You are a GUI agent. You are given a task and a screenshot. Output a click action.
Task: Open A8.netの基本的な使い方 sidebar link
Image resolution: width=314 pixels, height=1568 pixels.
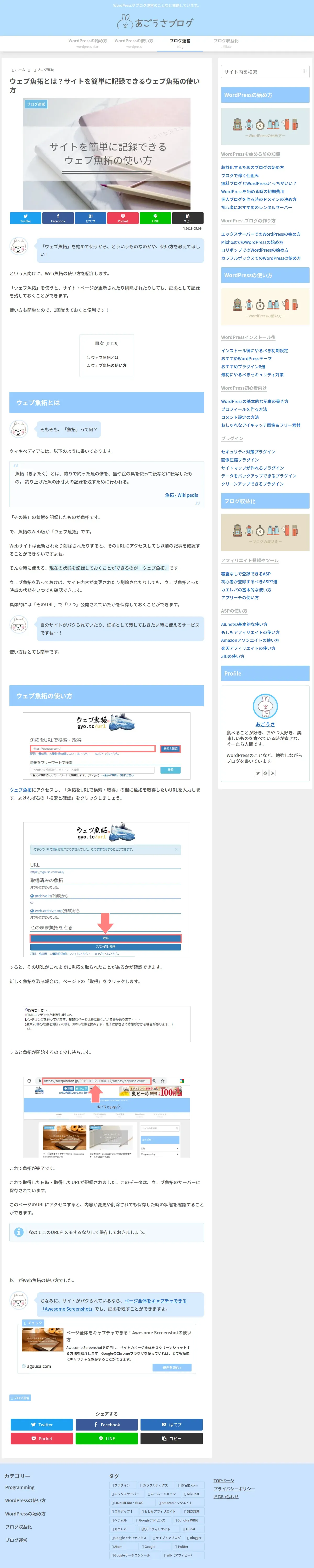point(244,625)
